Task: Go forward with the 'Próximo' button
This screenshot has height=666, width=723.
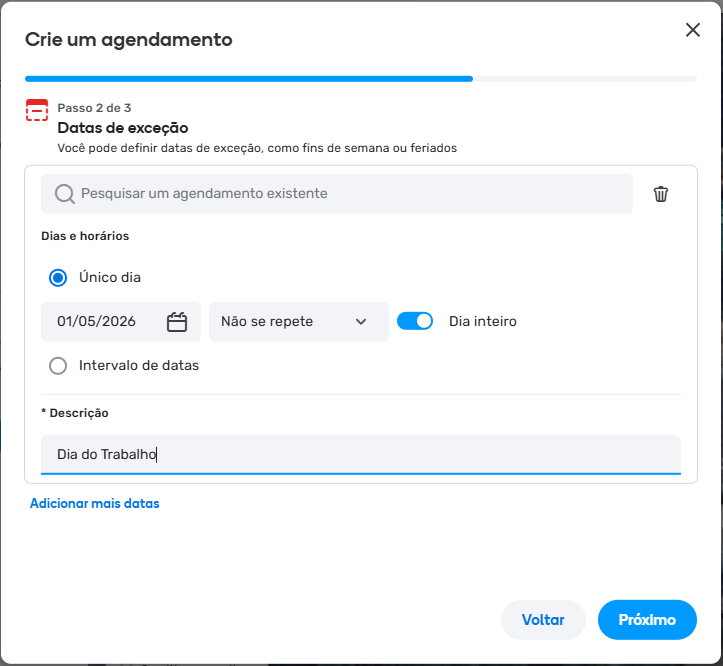Action: click(x=647, y=620)
